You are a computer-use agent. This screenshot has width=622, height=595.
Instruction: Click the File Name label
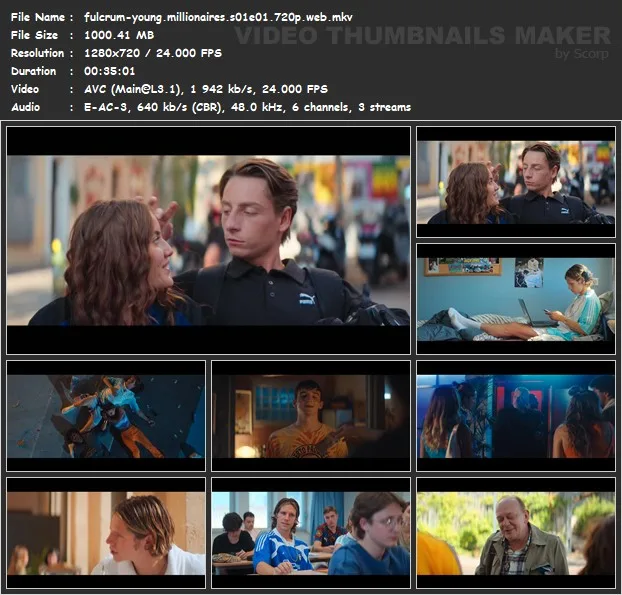pos(38,17)
